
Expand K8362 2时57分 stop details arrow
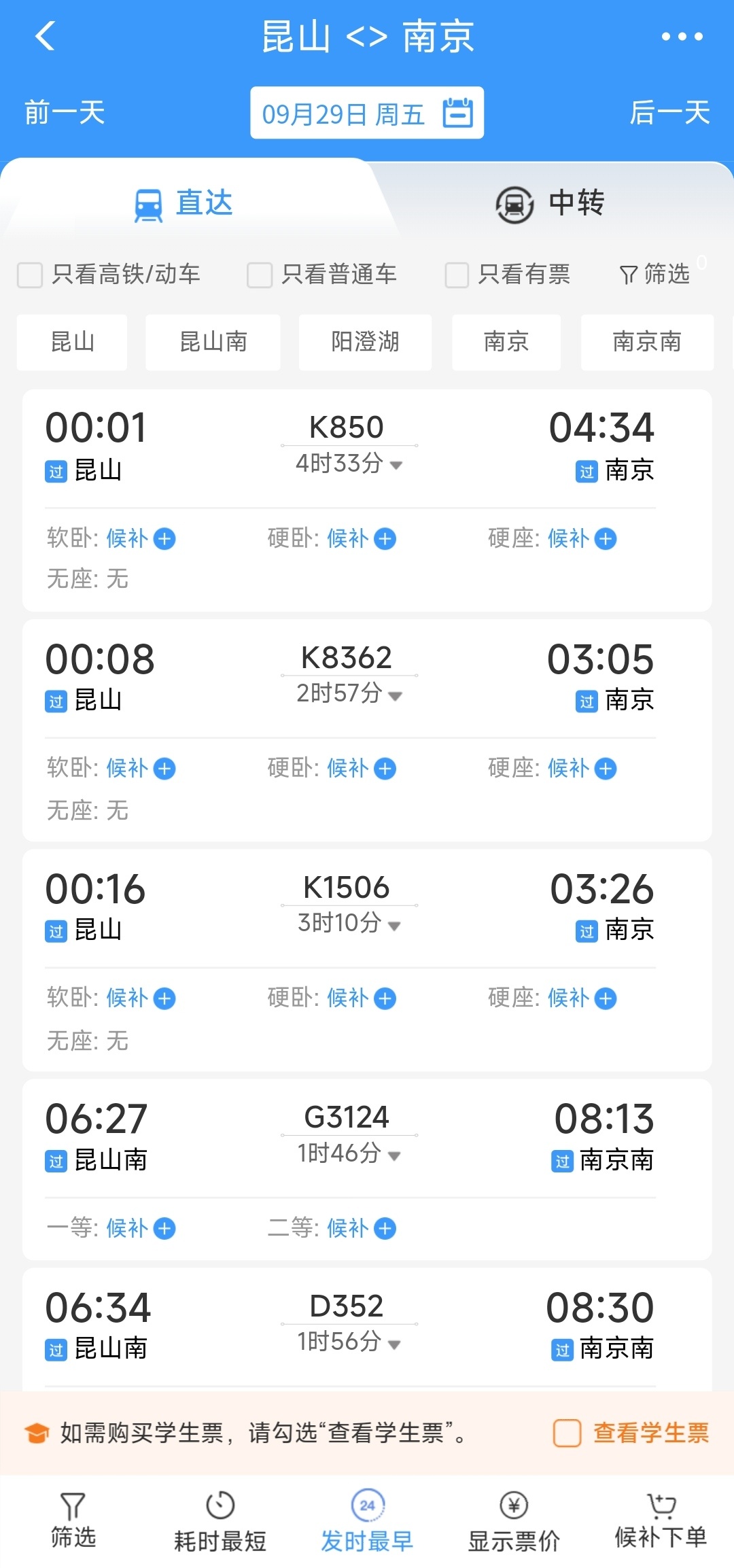(x=396, y=695)
